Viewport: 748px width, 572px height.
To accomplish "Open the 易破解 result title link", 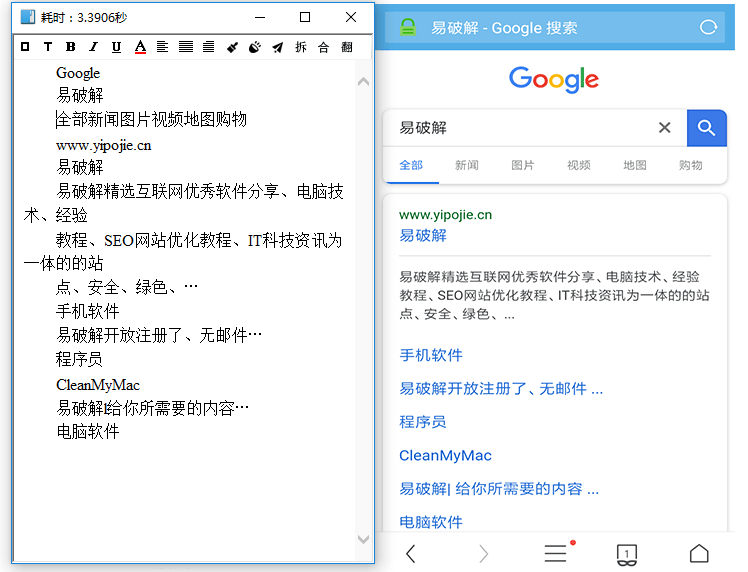I will [x=423, y=236].
